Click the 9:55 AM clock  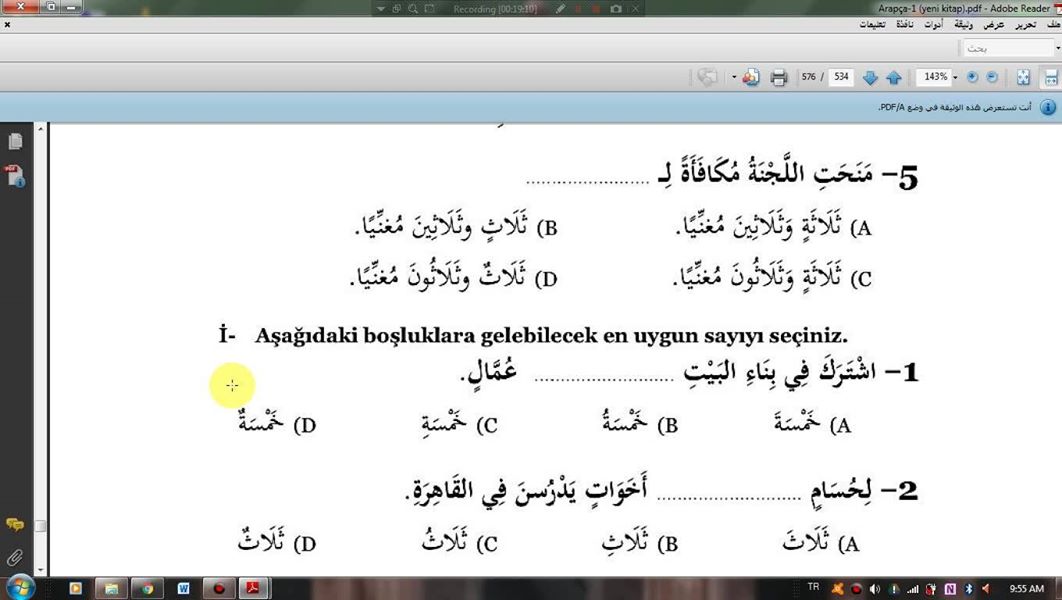tap(1027, 588)
